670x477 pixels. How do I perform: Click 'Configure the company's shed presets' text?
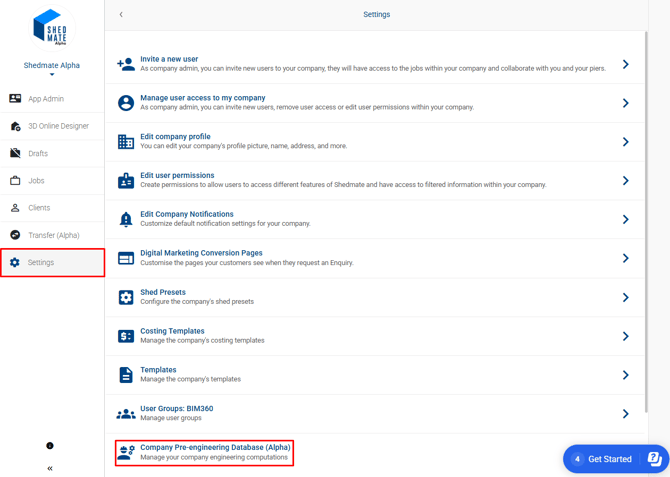197,301
